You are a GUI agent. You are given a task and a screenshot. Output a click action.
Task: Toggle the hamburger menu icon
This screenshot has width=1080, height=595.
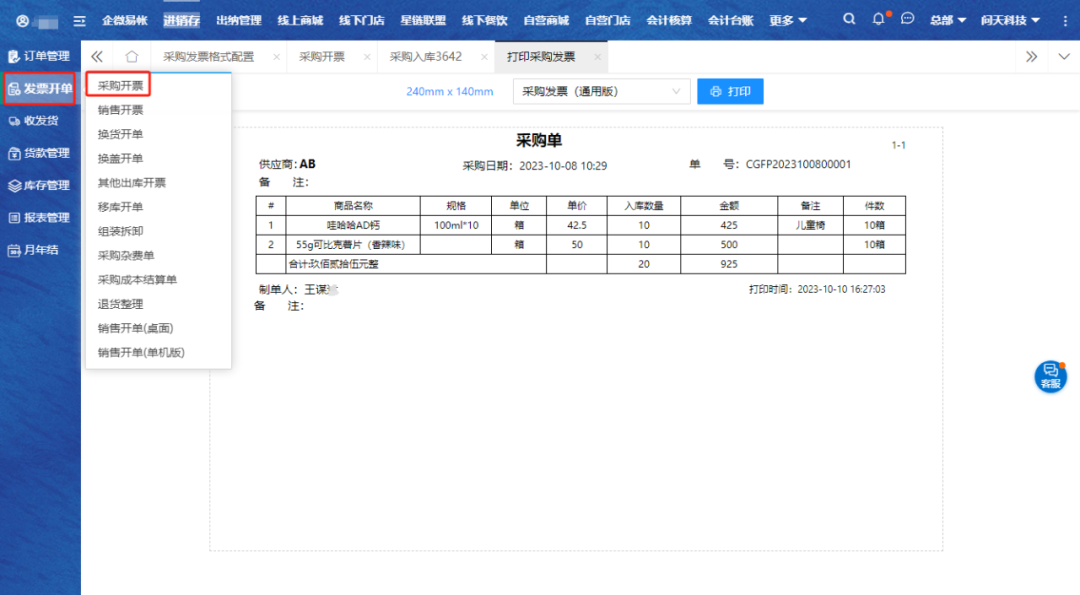[x=80, y=20]
